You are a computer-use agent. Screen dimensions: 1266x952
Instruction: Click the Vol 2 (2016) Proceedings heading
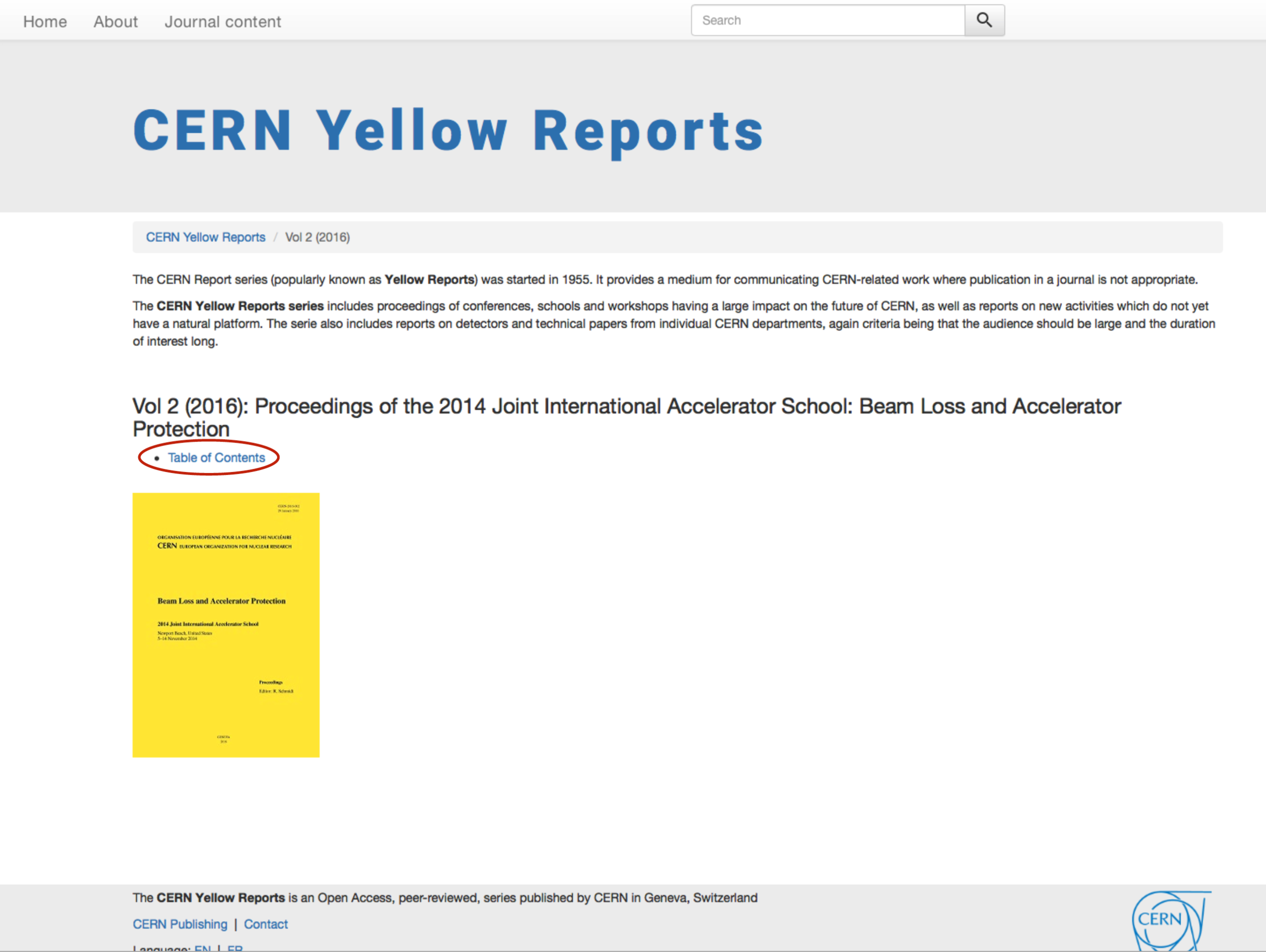click(x=626, y=417)
